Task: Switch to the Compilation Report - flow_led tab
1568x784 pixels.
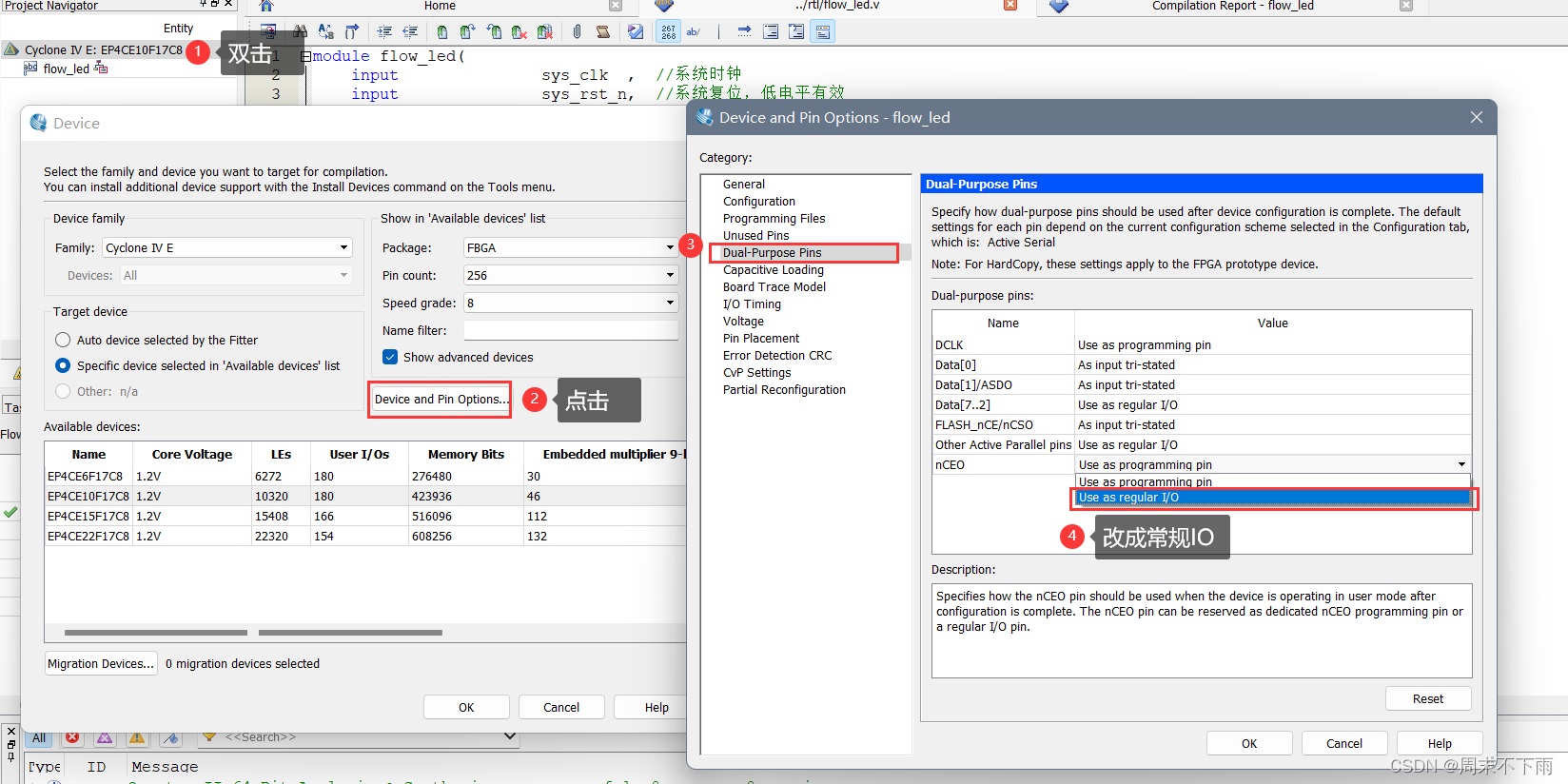Action: [1232, 6]
